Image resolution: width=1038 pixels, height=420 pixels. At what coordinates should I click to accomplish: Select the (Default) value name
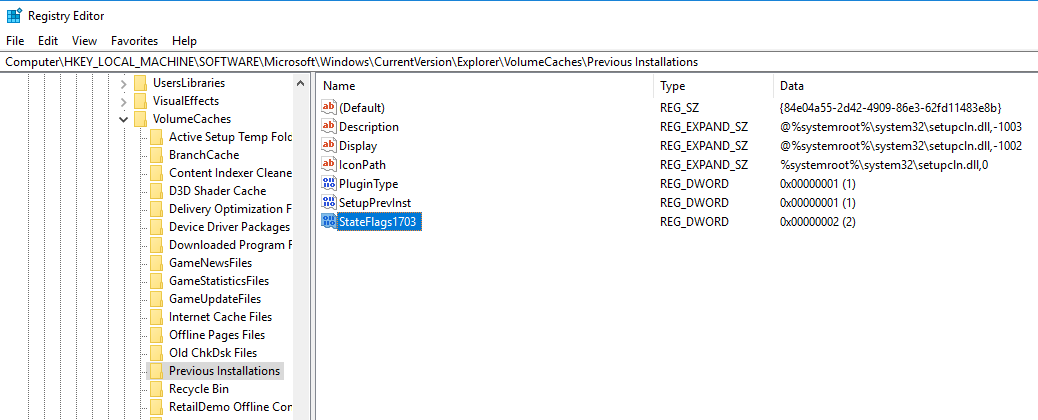361,107
